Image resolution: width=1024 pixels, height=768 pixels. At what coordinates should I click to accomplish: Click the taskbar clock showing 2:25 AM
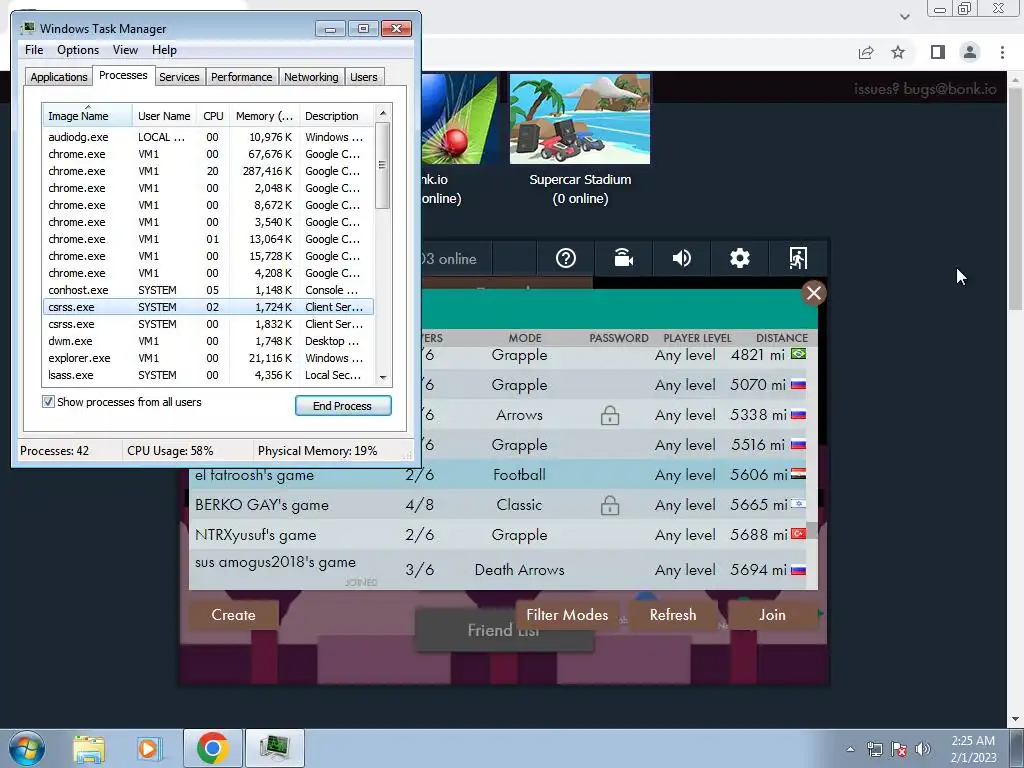pyautogui.click(x=973, y=749)
